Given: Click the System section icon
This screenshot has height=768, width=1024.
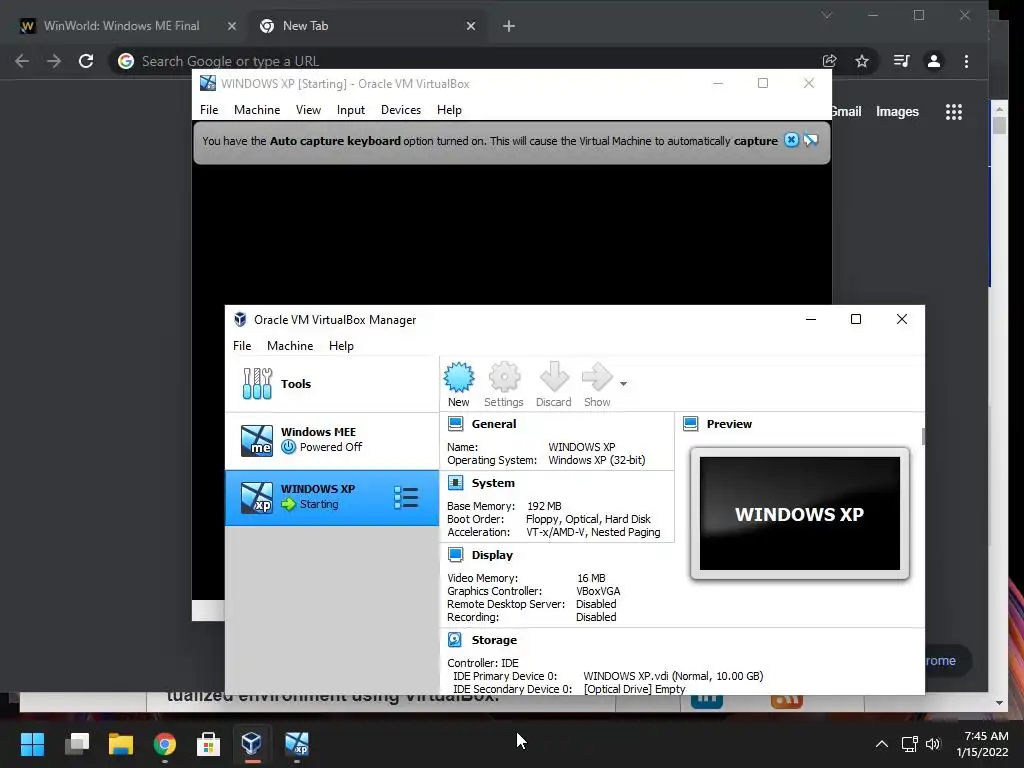Looking at the screenshot, I should (455, 483).
